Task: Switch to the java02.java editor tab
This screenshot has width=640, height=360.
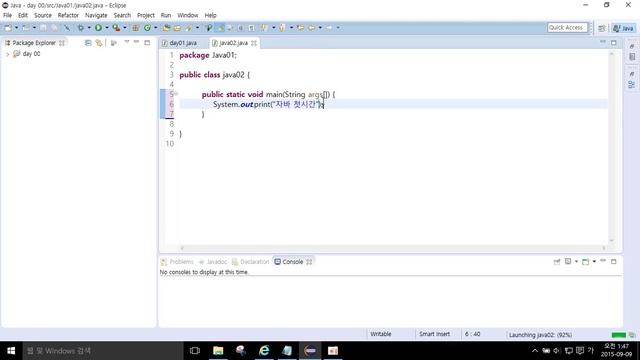Action: coord(233,43)
